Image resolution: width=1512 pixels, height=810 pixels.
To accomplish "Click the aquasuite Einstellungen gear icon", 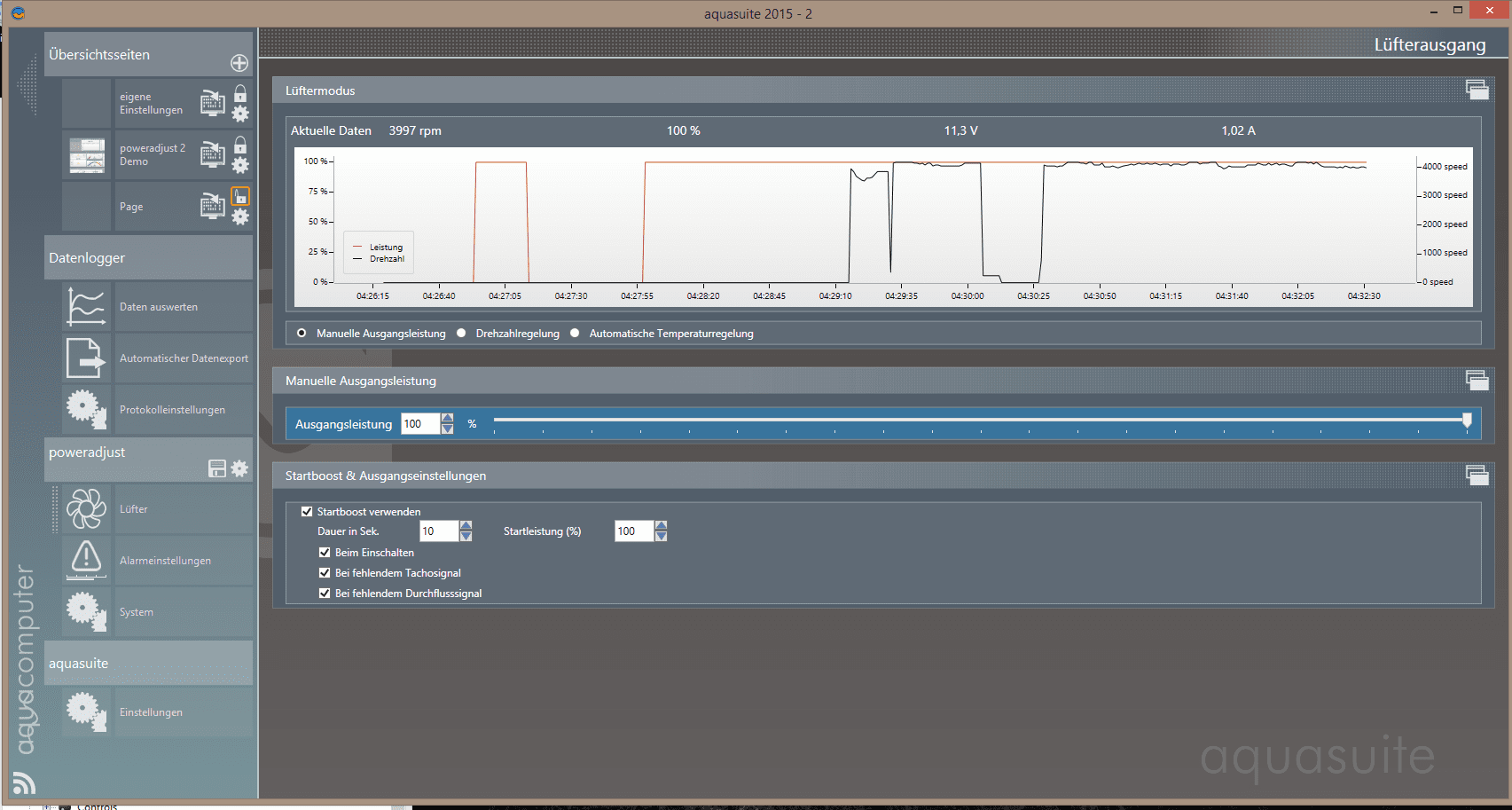I will click(x=86, y=712).
